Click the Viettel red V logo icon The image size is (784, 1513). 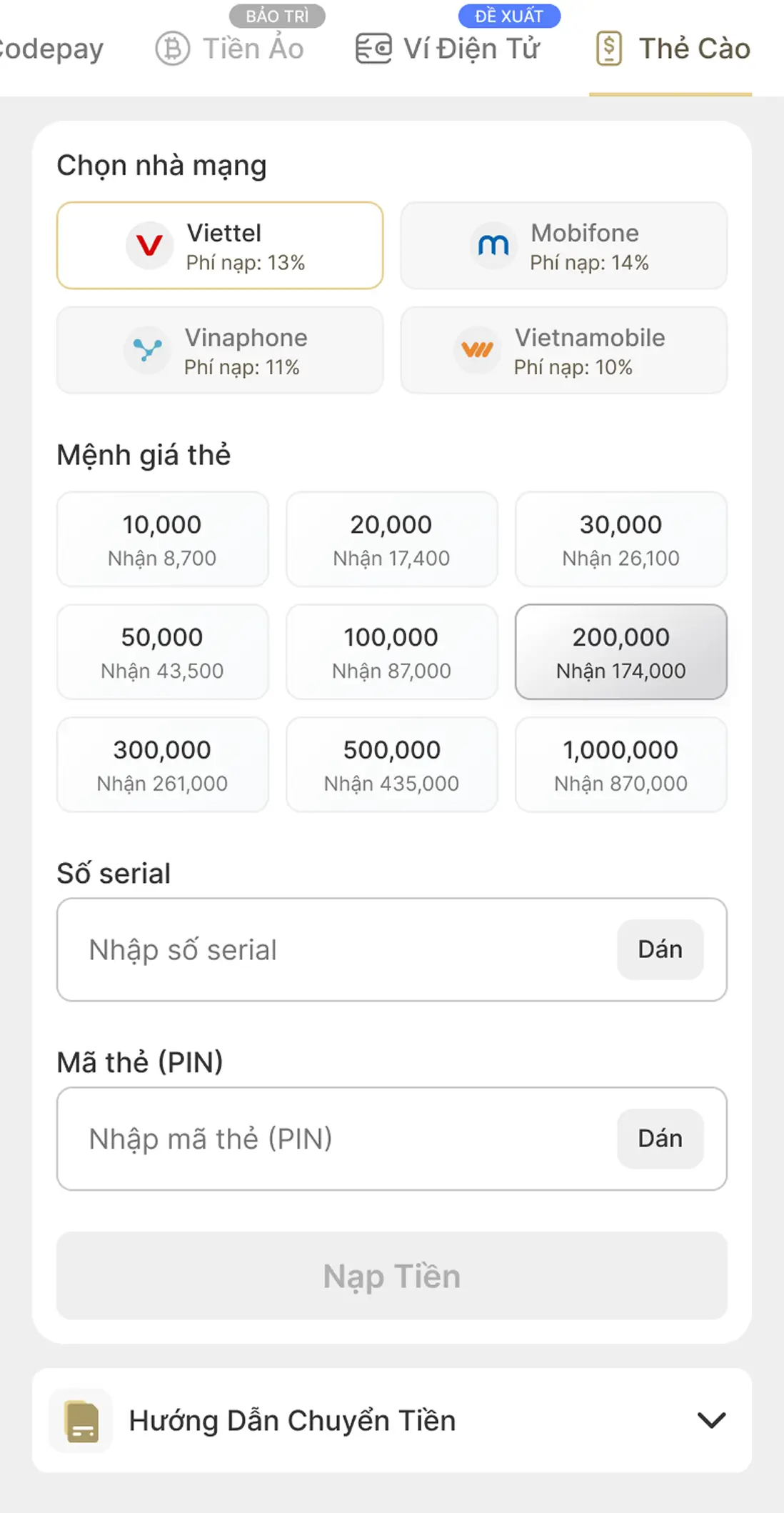[x=149, y=246]
